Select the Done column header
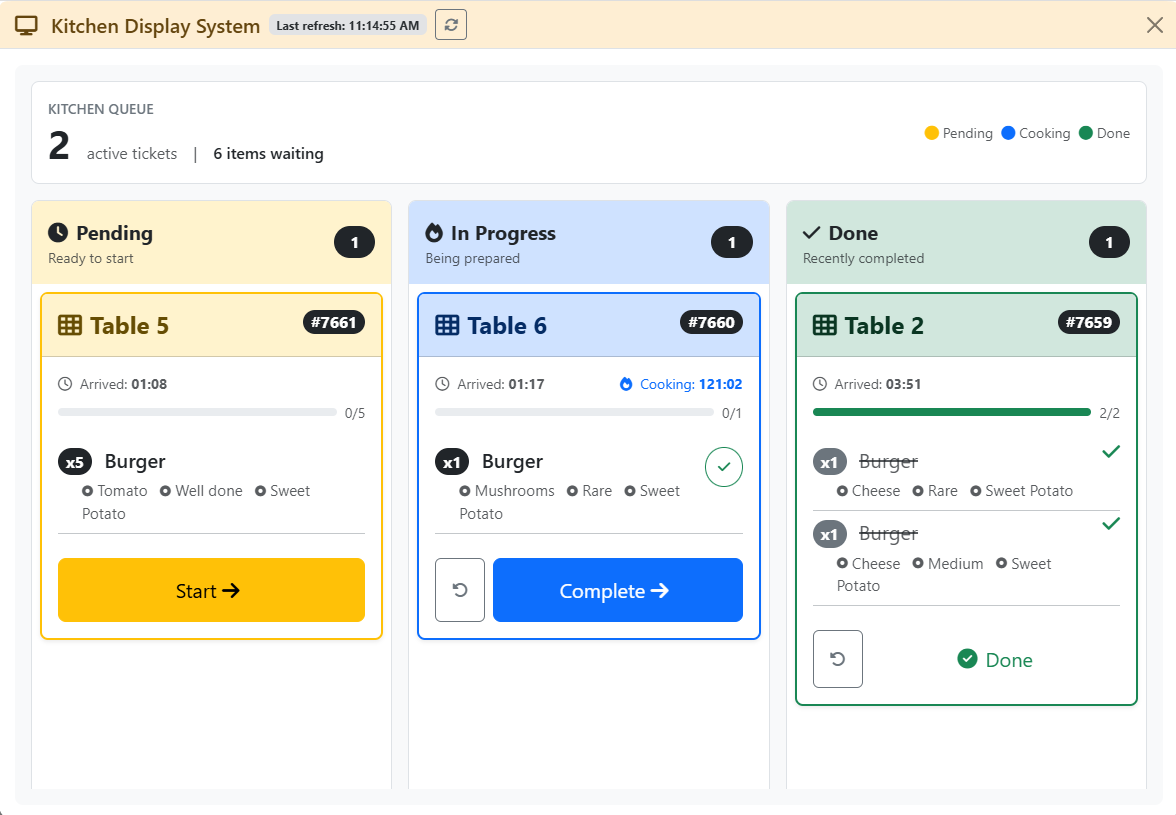 pyautogui.click(x=966, y=242)
